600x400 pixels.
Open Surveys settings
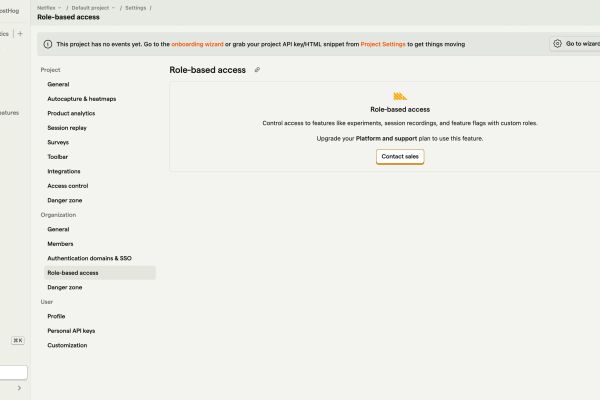100,142
